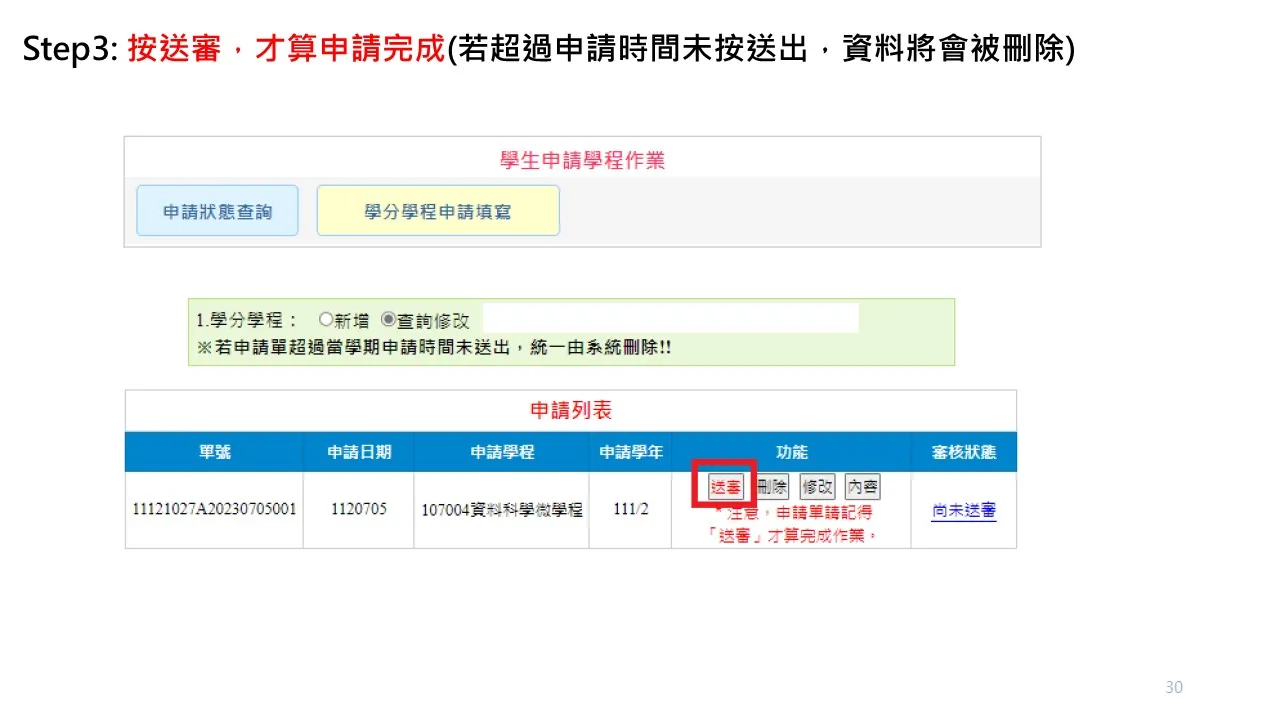The image size is (1280, 720).
Task: Click the 學生申請學程作業 panel heading
Action: 582,160
